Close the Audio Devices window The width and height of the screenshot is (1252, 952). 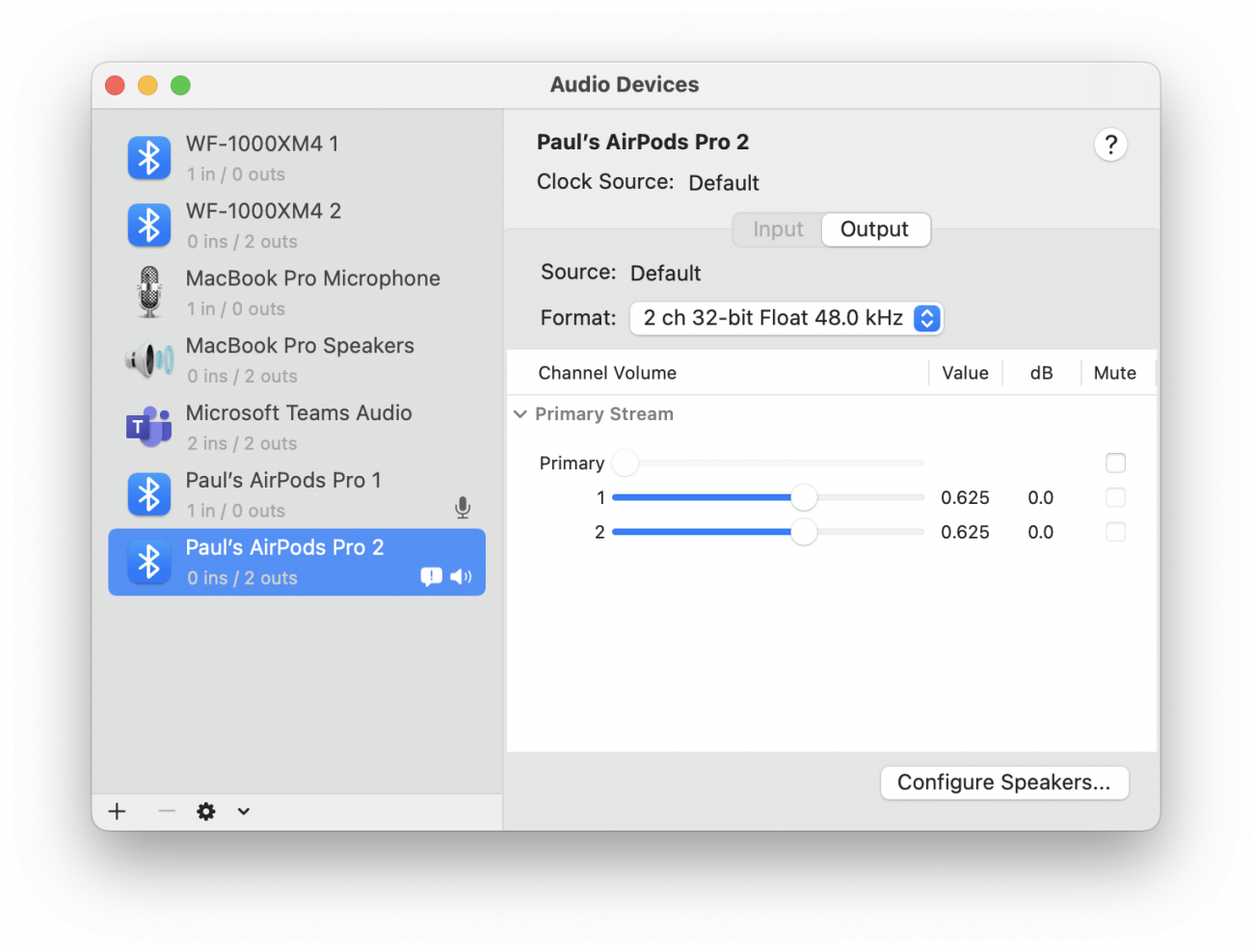[x=115, y=86]
